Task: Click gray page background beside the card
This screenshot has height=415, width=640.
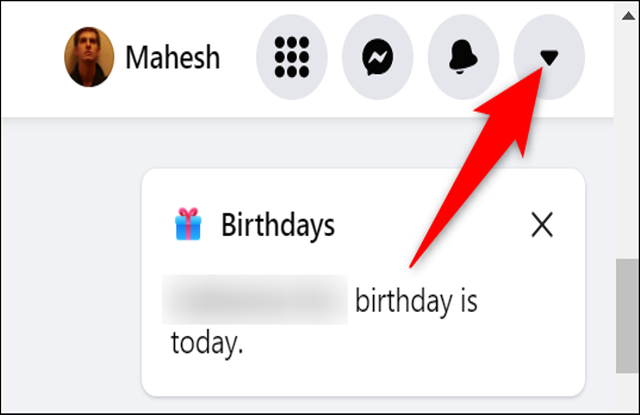Action: pyautogui.click(x=69, y=265)
